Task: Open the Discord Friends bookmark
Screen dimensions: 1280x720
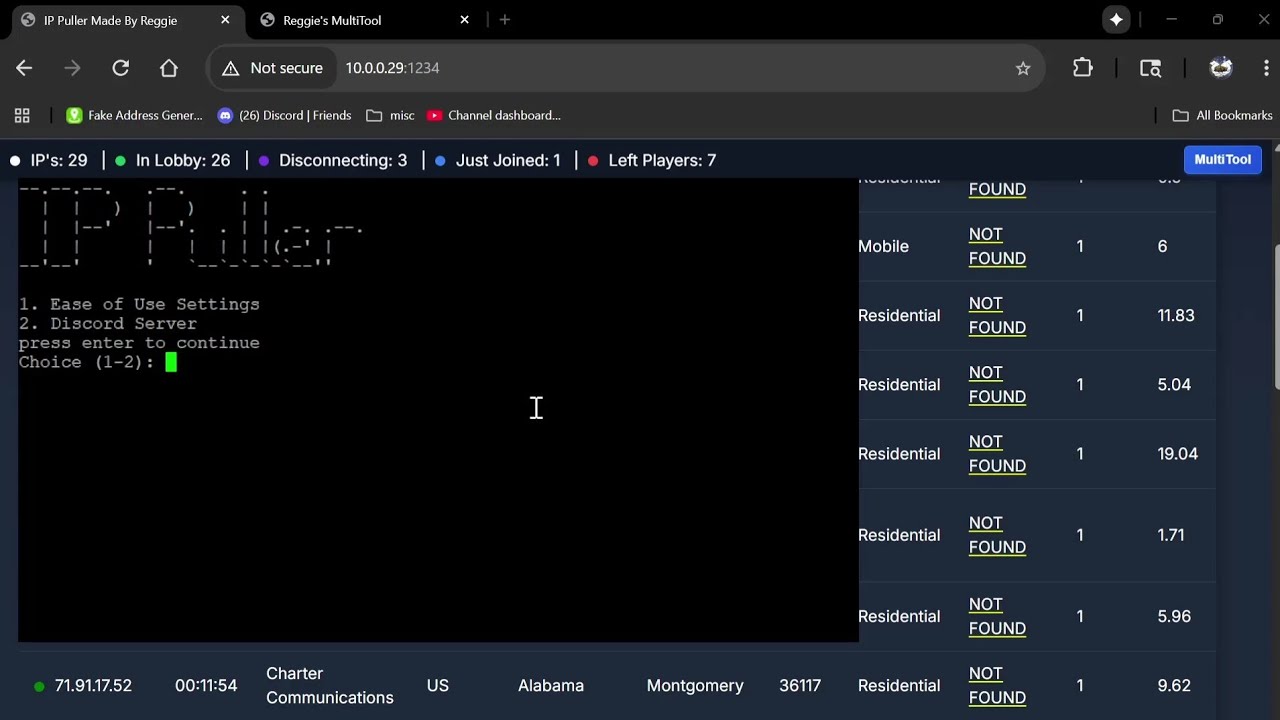Action: point(285,115)
